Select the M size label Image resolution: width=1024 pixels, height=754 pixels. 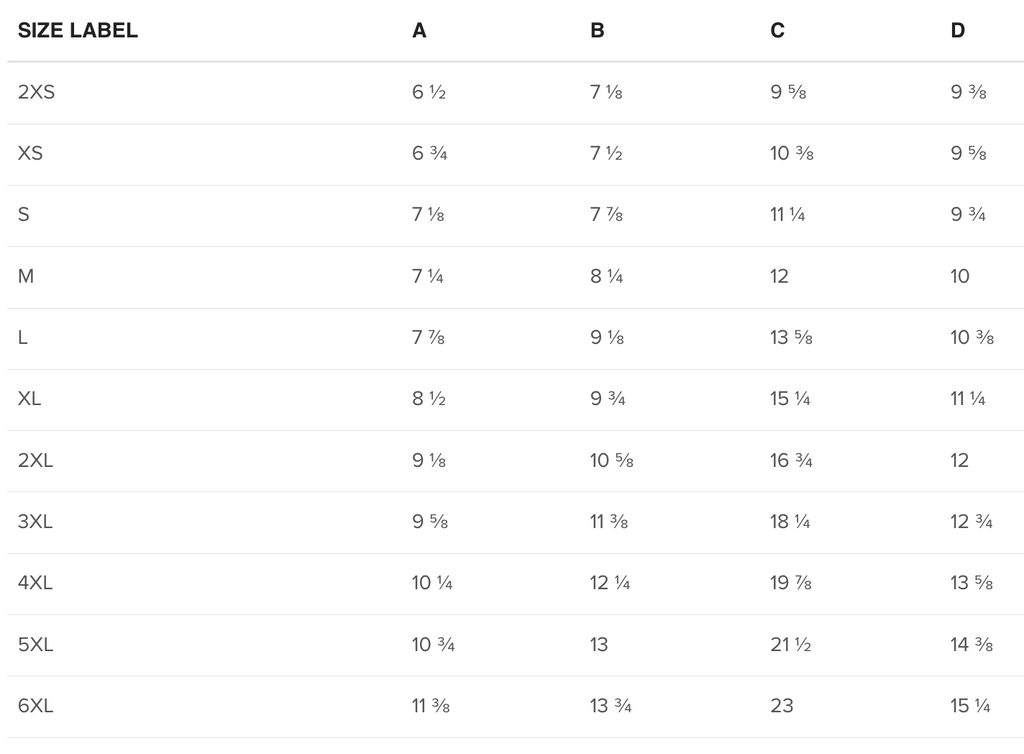click(x=26, y=276)
